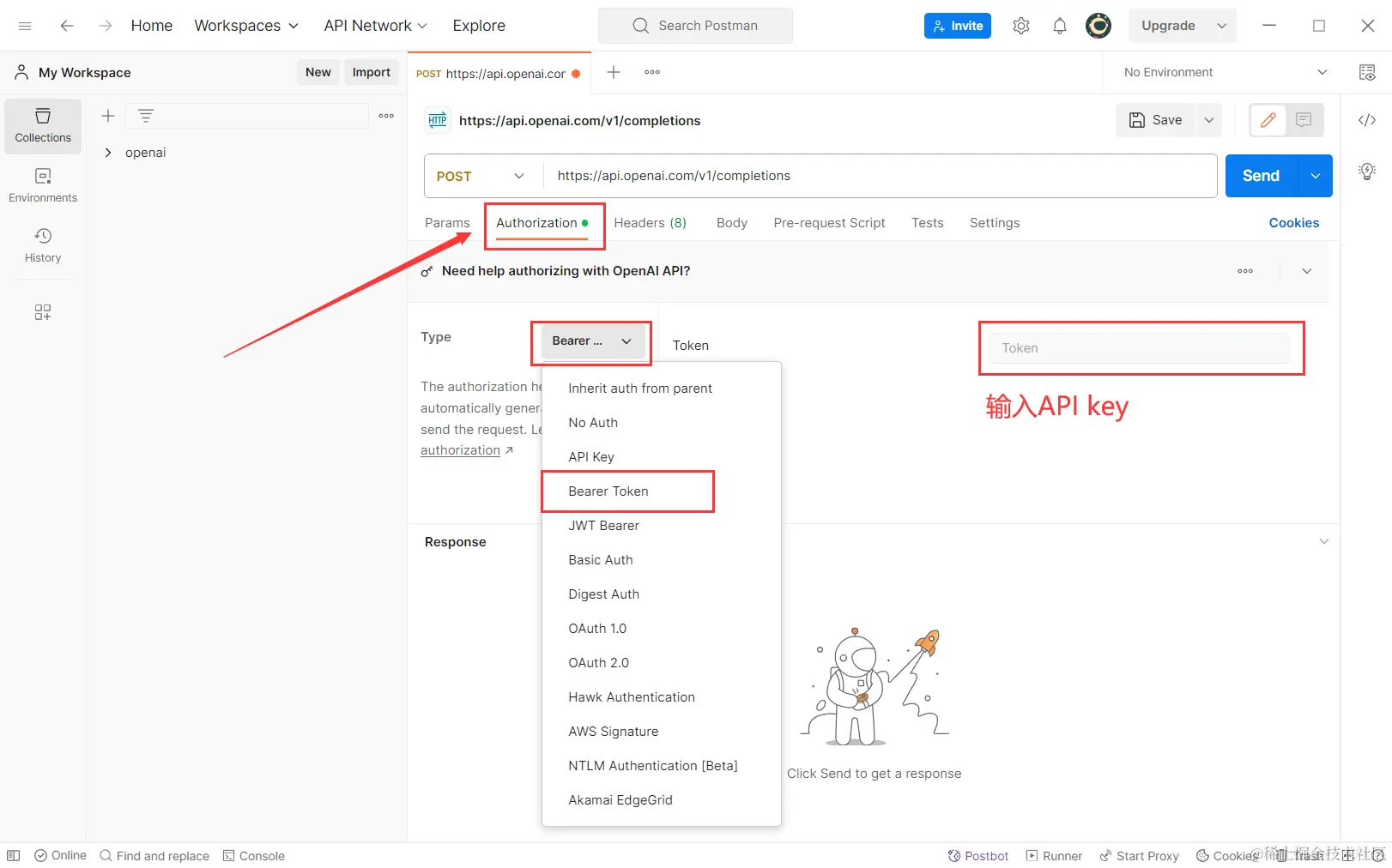
Task: Switch to the Pre-request Script tab
Action: coord(829,223)
